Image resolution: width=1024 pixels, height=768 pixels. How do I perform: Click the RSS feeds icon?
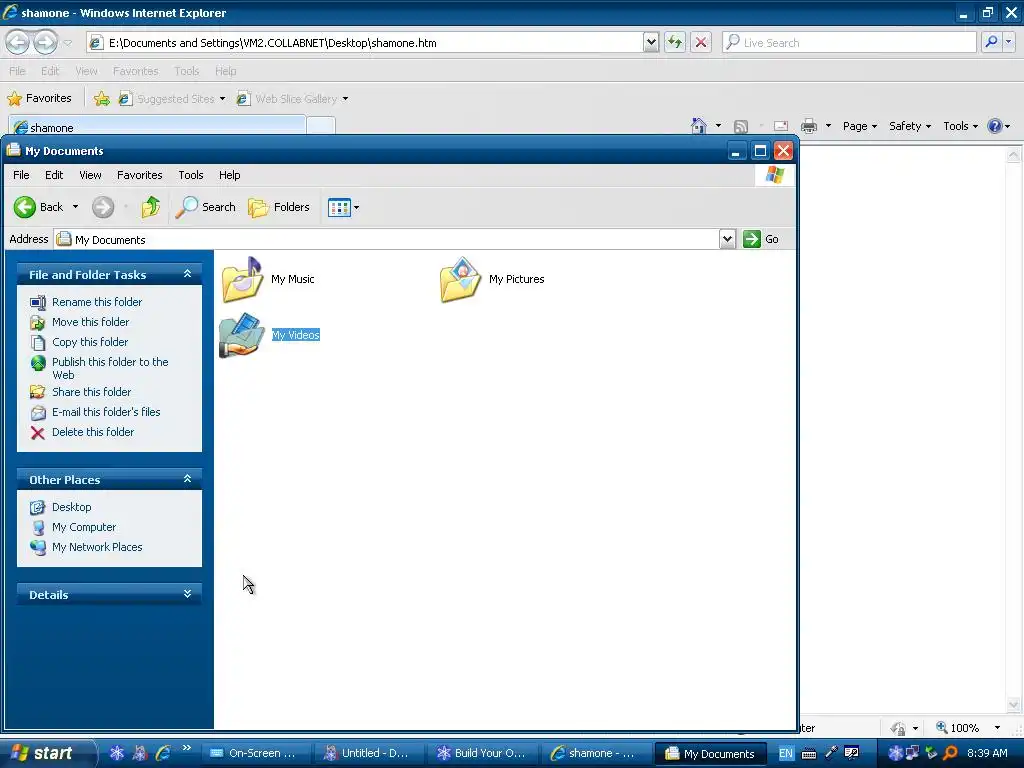(741, 127)
